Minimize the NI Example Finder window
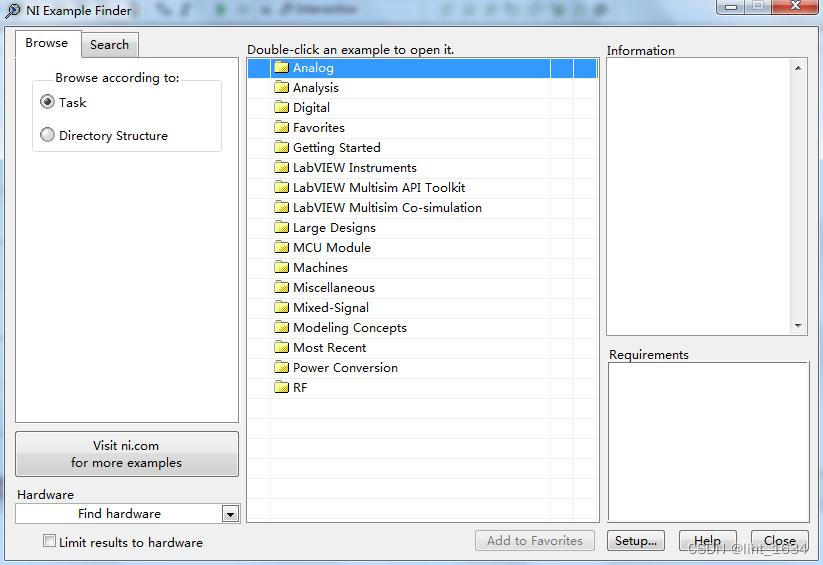Image resolution: width=823 pixels, height=565 pixels. (x=730, y=7)
